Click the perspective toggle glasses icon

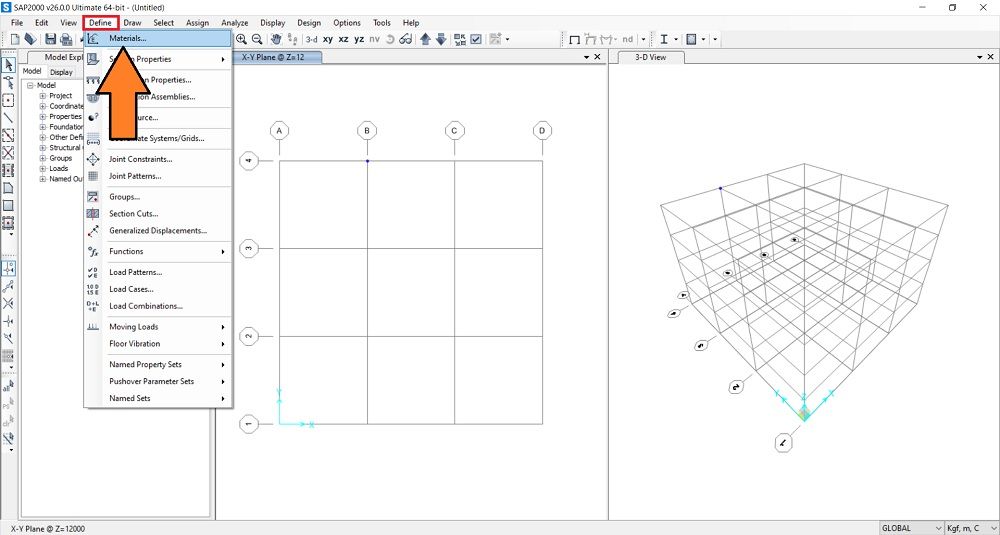pos(406,40)
